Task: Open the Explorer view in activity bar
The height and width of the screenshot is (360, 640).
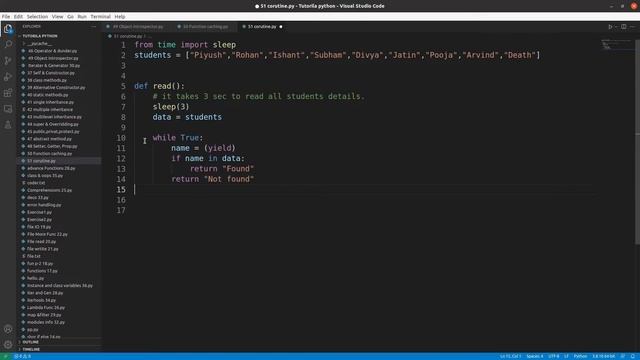Action: tap(8, 29)
